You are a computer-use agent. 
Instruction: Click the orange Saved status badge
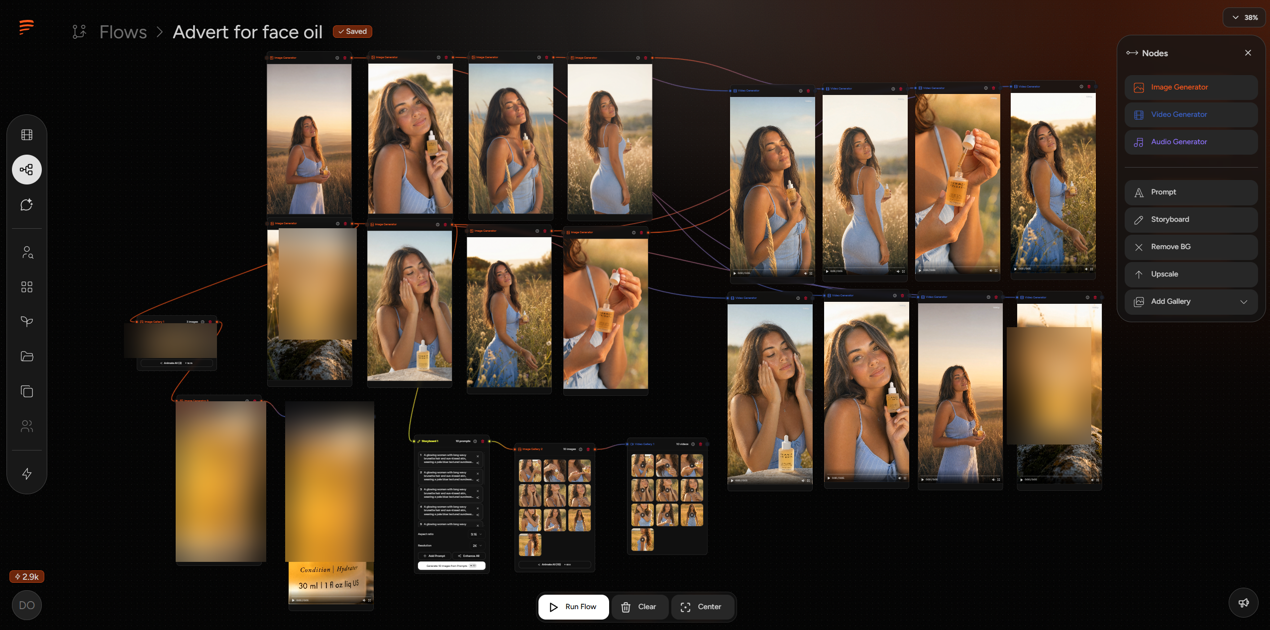(x=352, y=32)
